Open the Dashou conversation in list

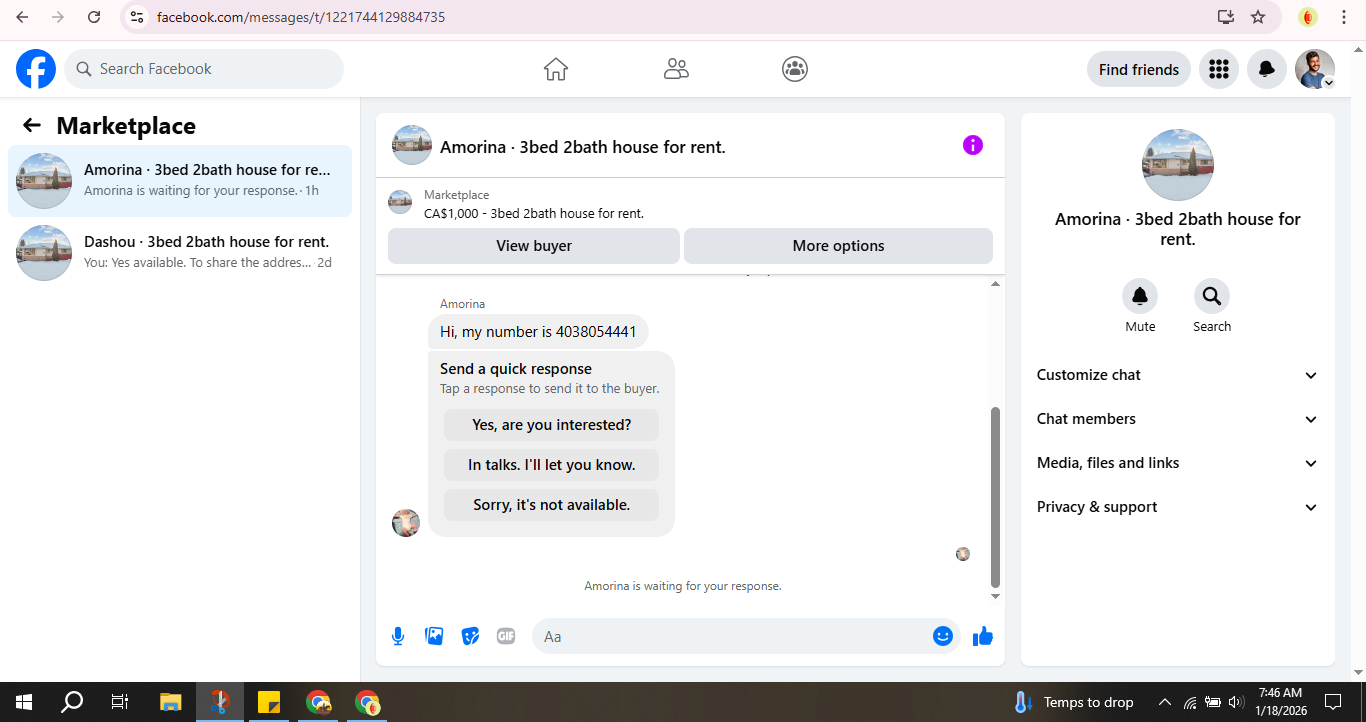pos(180,253)
